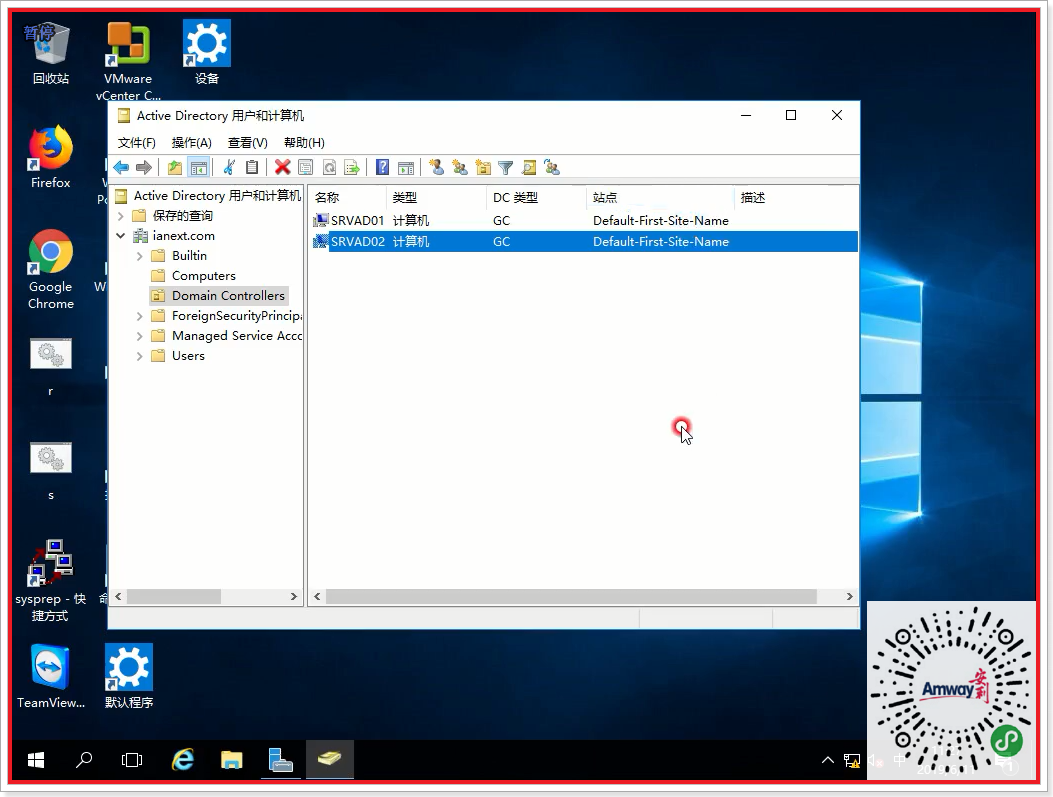The width and height of the screenshot is (1053, 797).
Task: Collapse the ianext.com domain node
Action: (121, 236)
